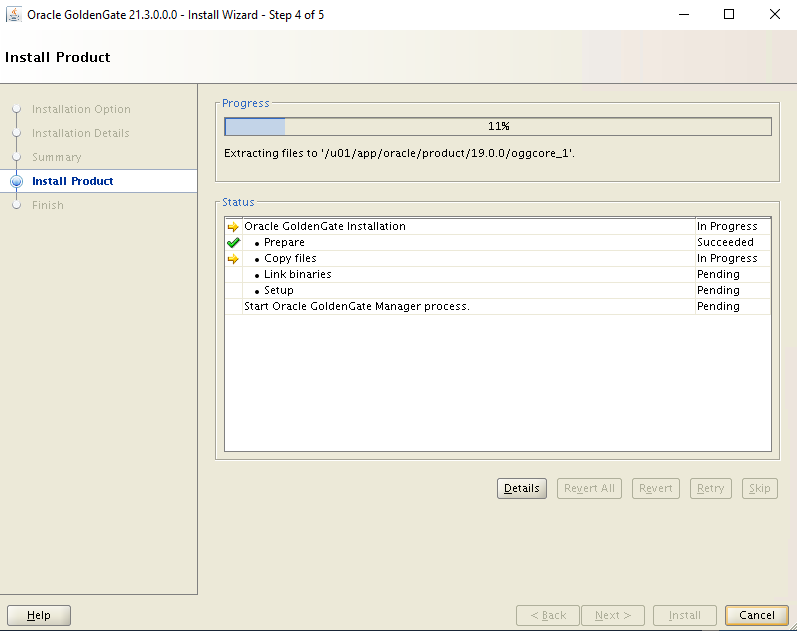Click the Succeeded status of Prepare
Screen dimensions: 797x631
[x=725, y=242]
